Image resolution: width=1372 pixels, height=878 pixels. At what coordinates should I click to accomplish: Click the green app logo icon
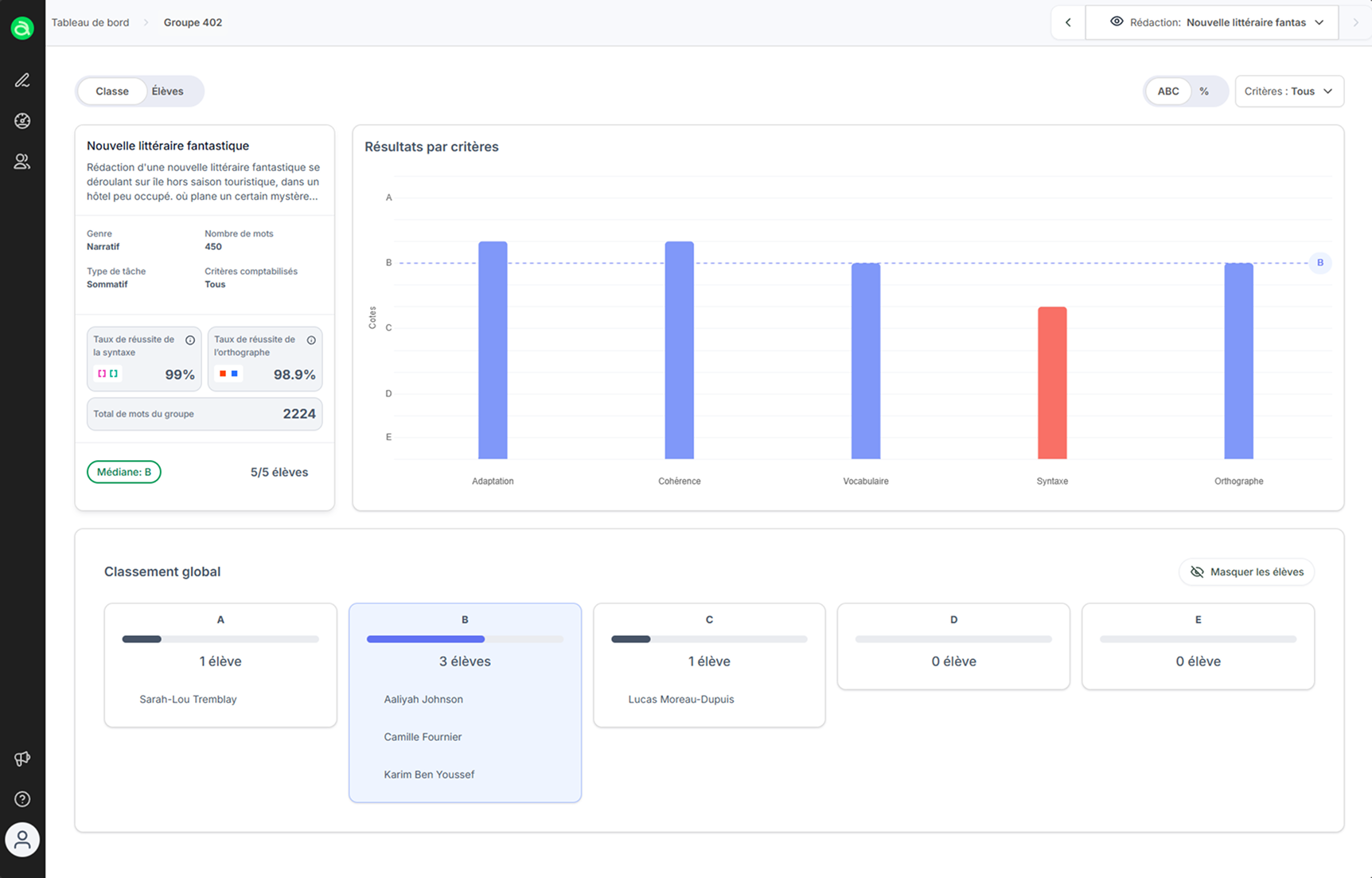point(22,29)
